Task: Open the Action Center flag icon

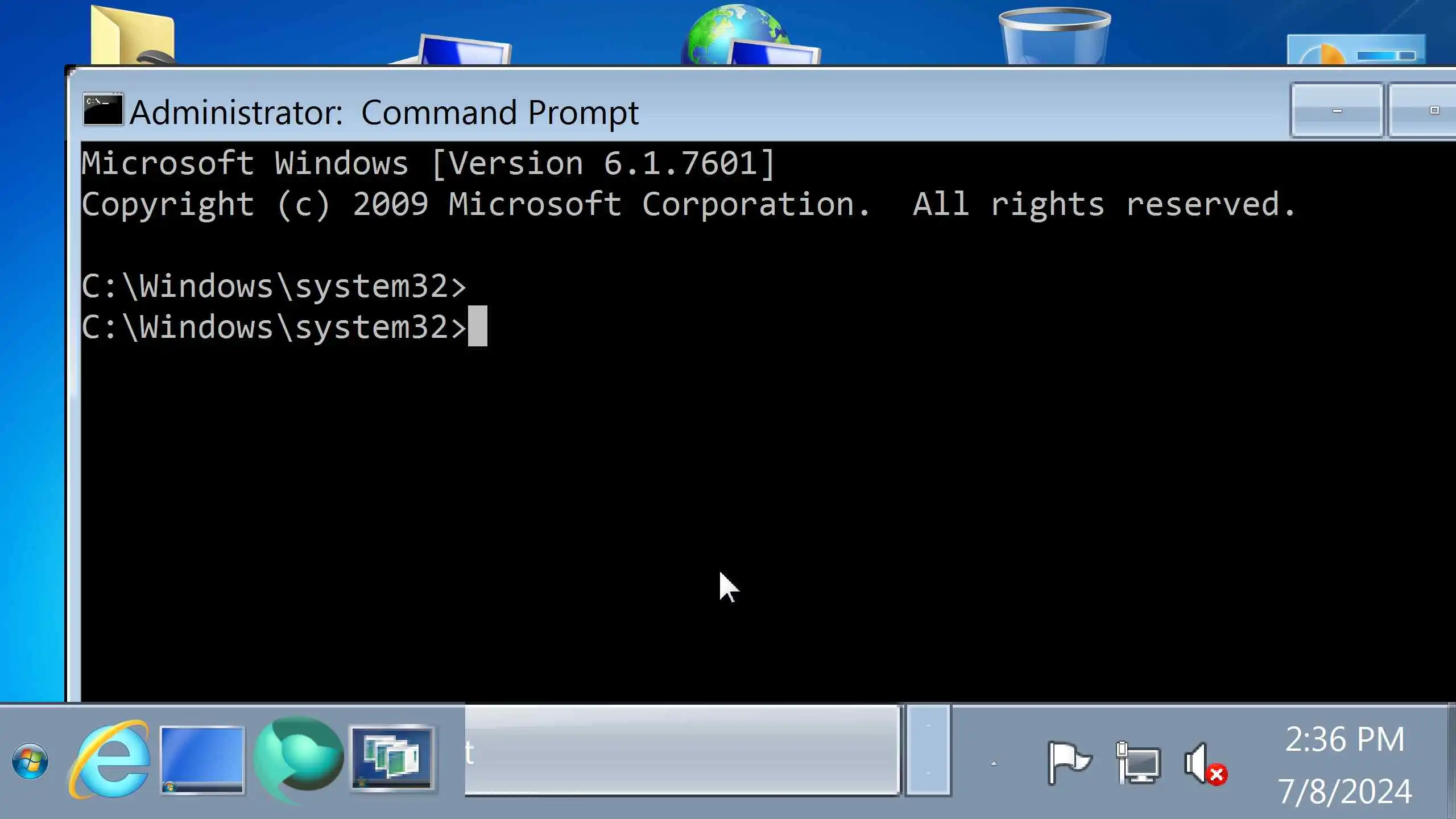Action: (x=1069, y=763)
